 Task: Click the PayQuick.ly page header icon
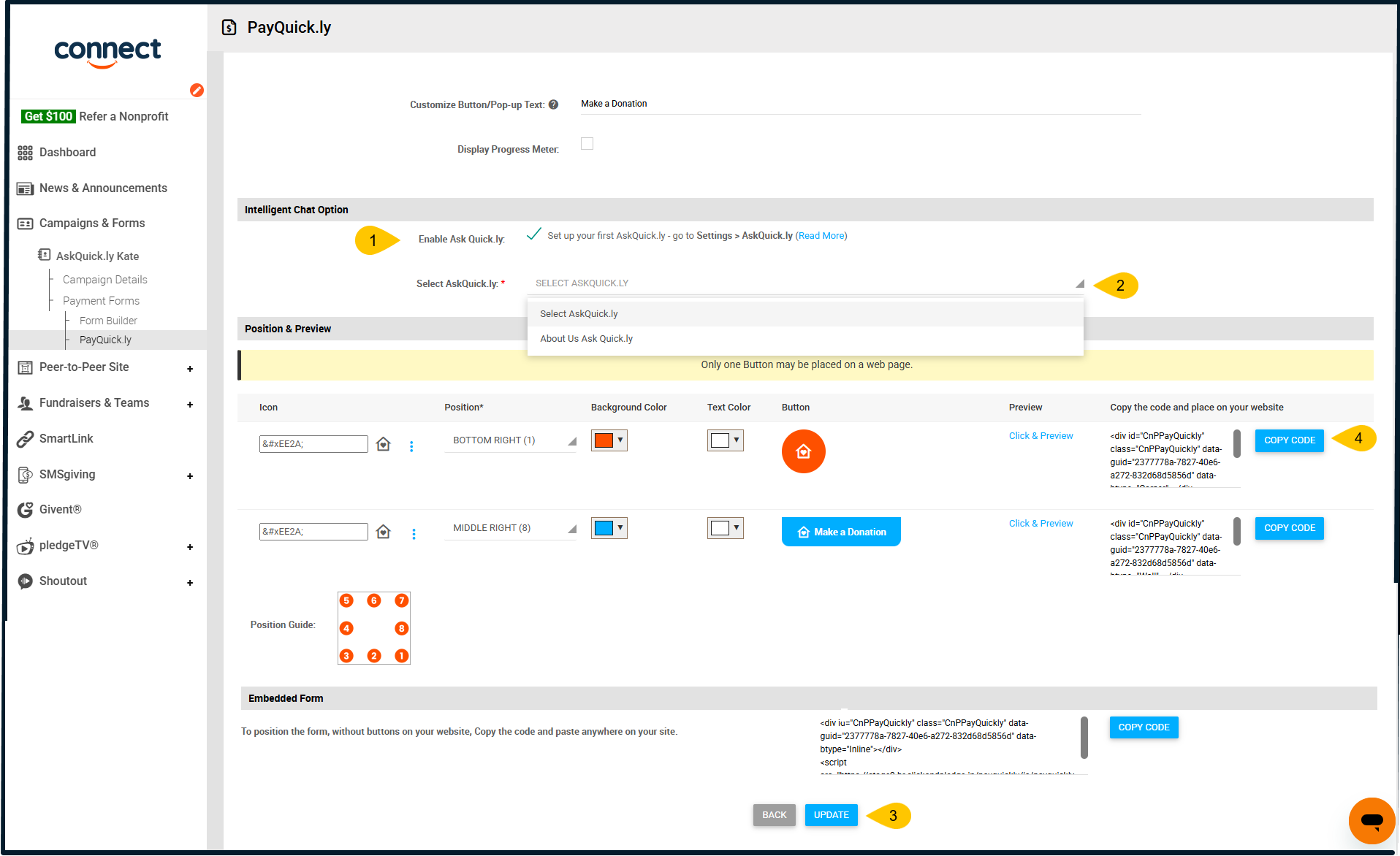[x=229, y=27]
